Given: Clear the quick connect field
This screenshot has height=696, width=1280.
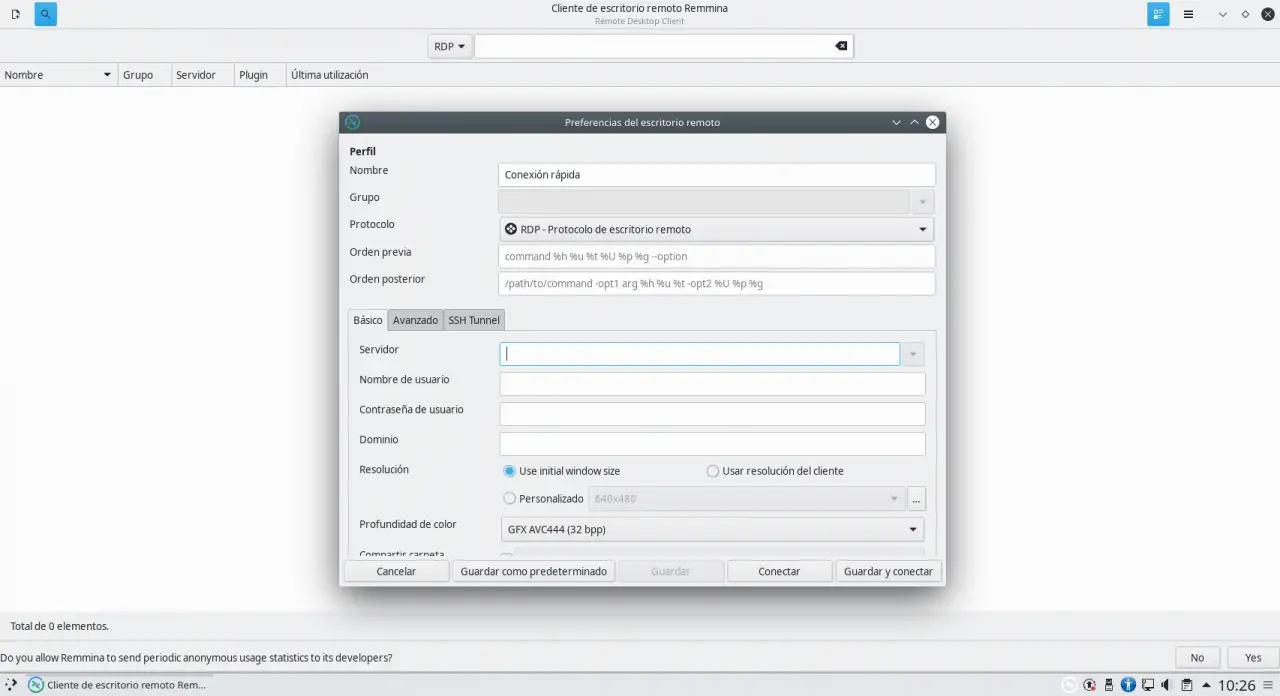Looking at the screenshot, I should (841, 46).
